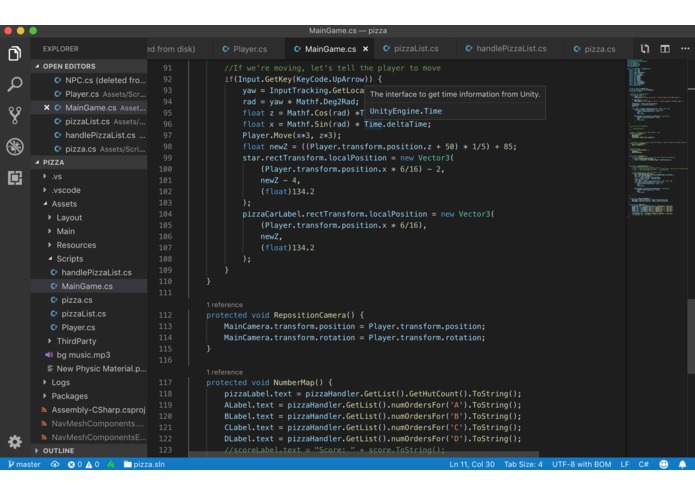The width and height of the screenshot is (695, 494).
Task: Close the MainGame.cs tab
Action: tap(365, 49)
